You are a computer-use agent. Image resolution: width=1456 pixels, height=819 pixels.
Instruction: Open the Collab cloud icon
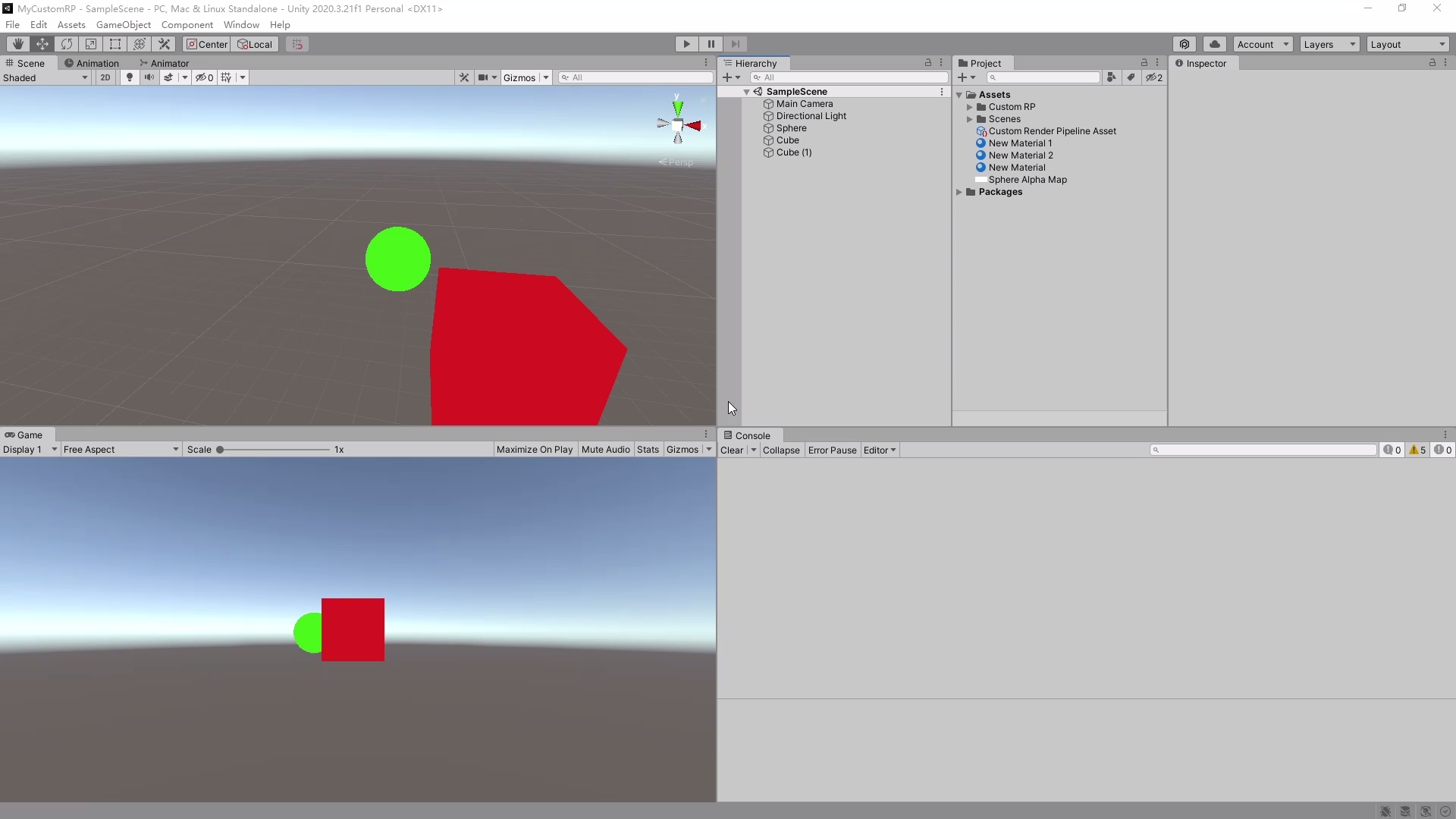[1214, 44]
